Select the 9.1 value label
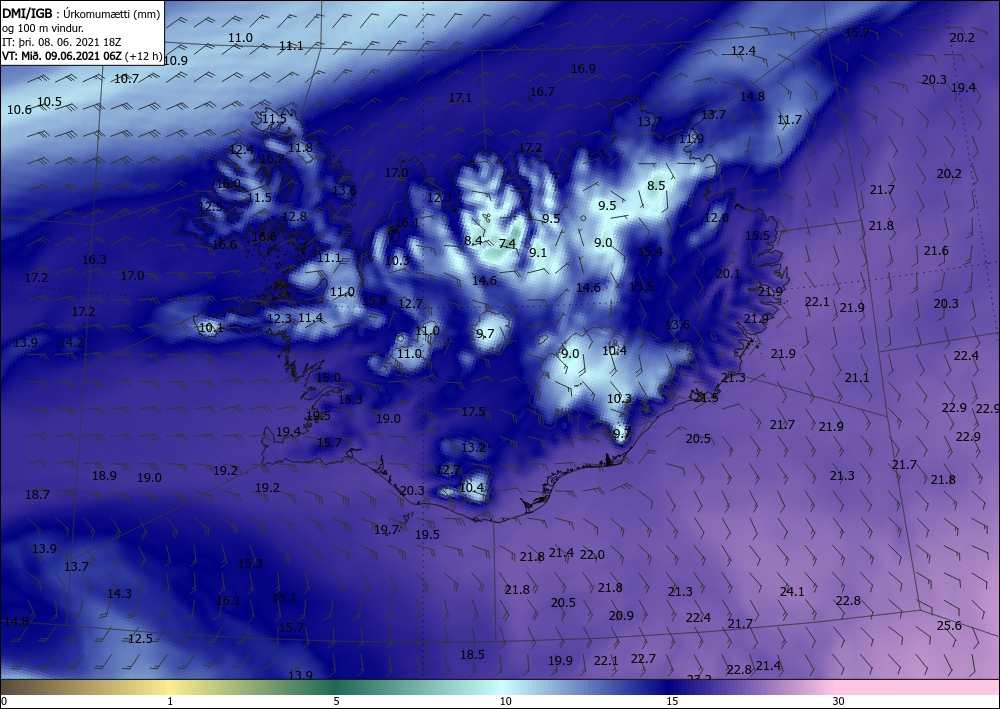The image size is (1000, 709). (x=538, y=252)
